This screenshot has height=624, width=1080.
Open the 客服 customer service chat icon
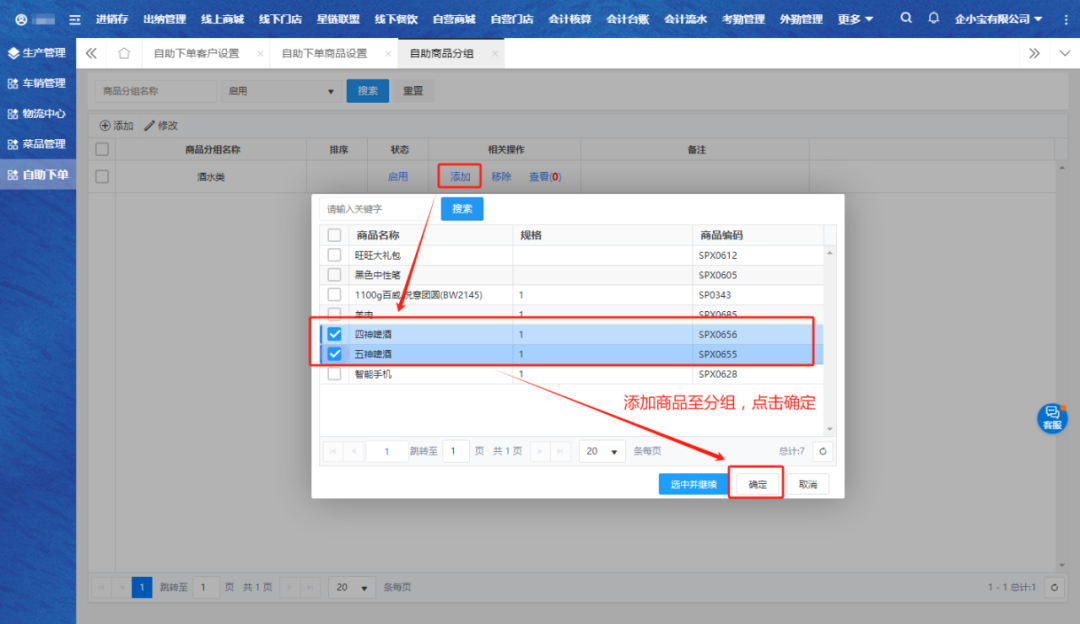tap(1051, 417)
